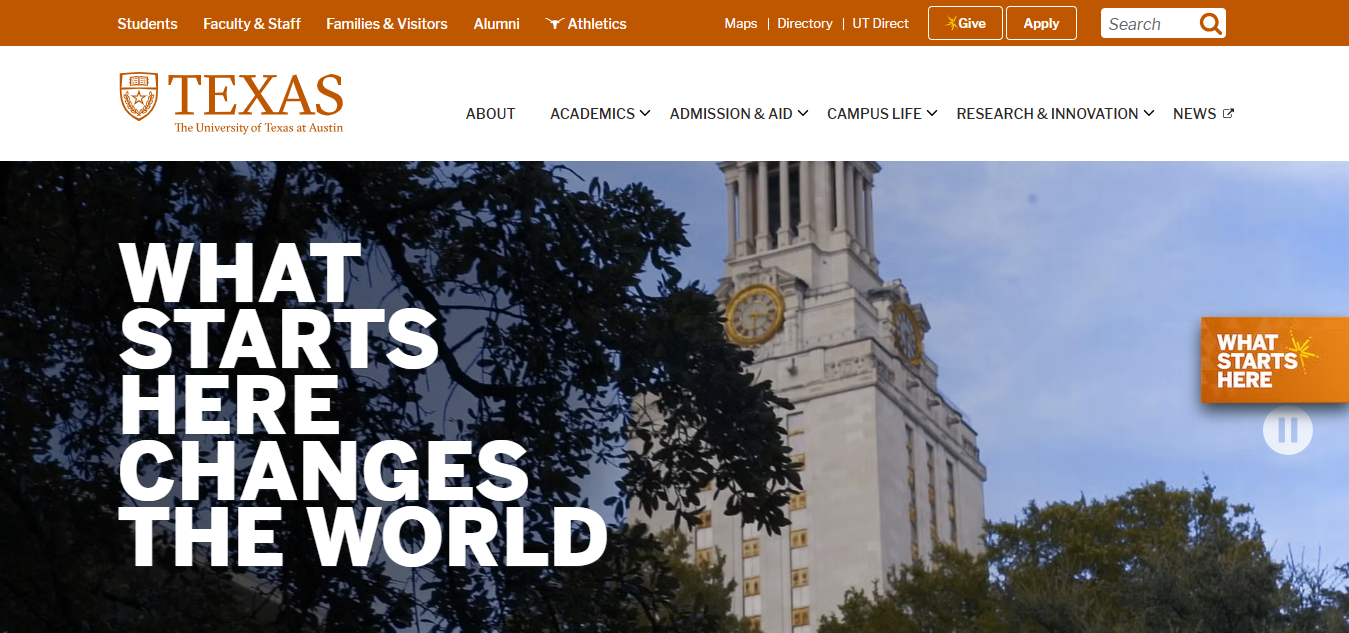Viewport: 1349px width, 633px height.
Task: Go to the Alumni link
Action: coord(496,23)
